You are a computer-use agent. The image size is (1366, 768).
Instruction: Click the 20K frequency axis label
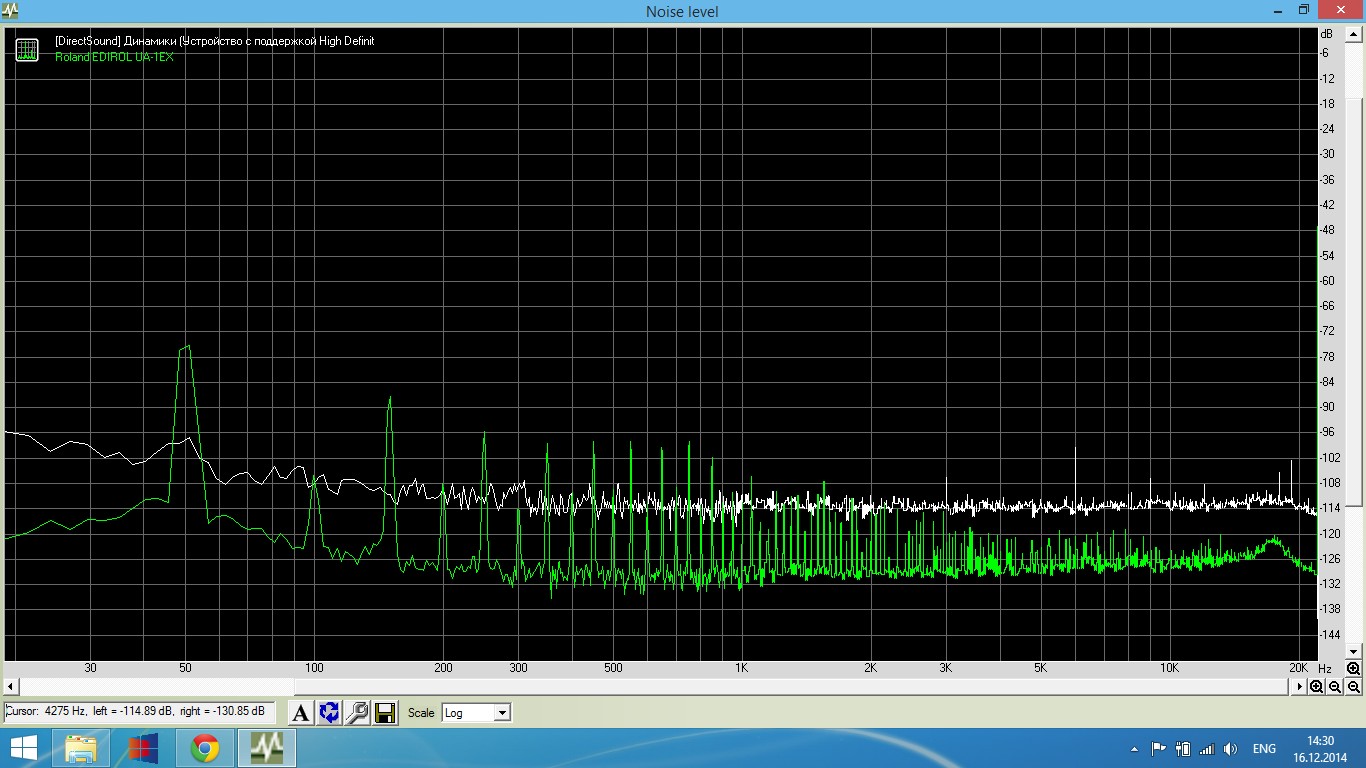pos(1297,668)
